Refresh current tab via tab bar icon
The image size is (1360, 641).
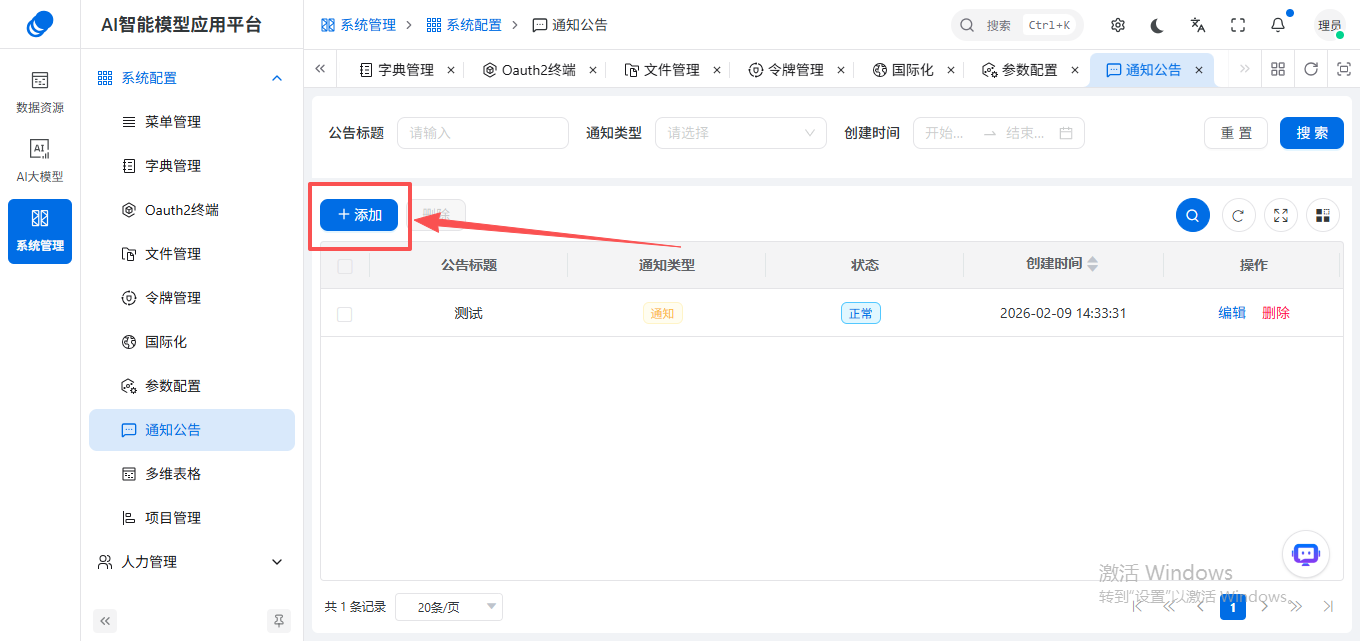click(x=1311, y=69)
